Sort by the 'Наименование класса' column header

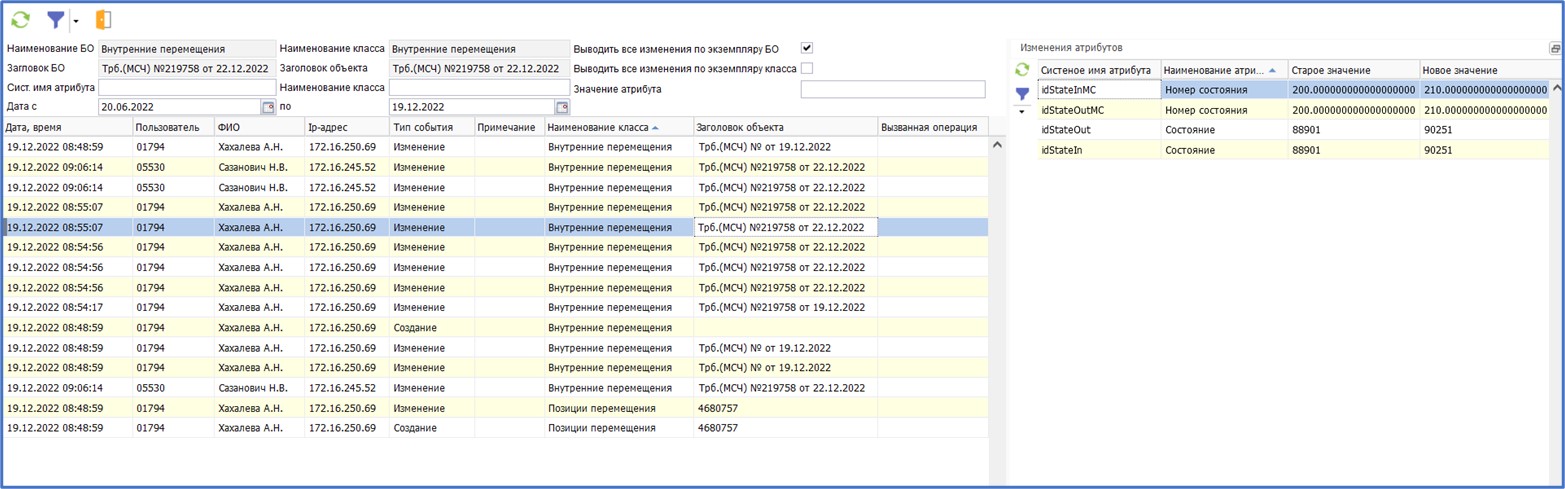tap(598, 127)
